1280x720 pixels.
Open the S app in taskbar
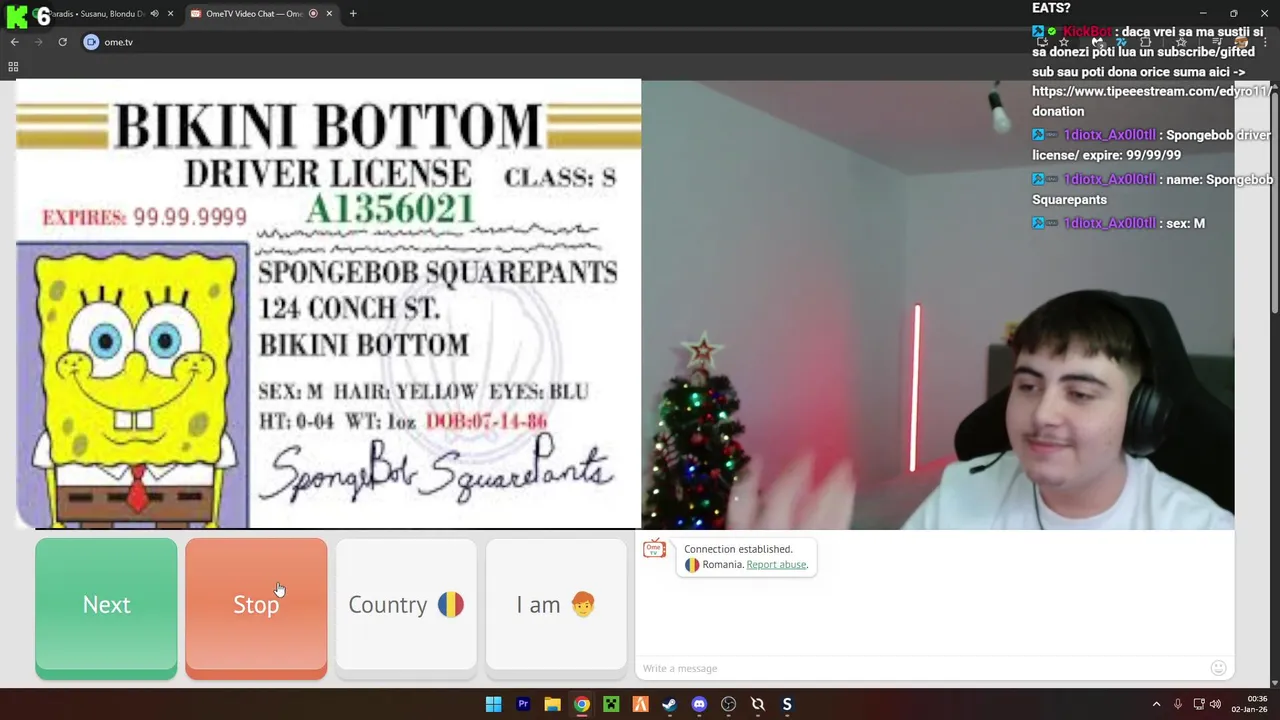click(787, 704)
